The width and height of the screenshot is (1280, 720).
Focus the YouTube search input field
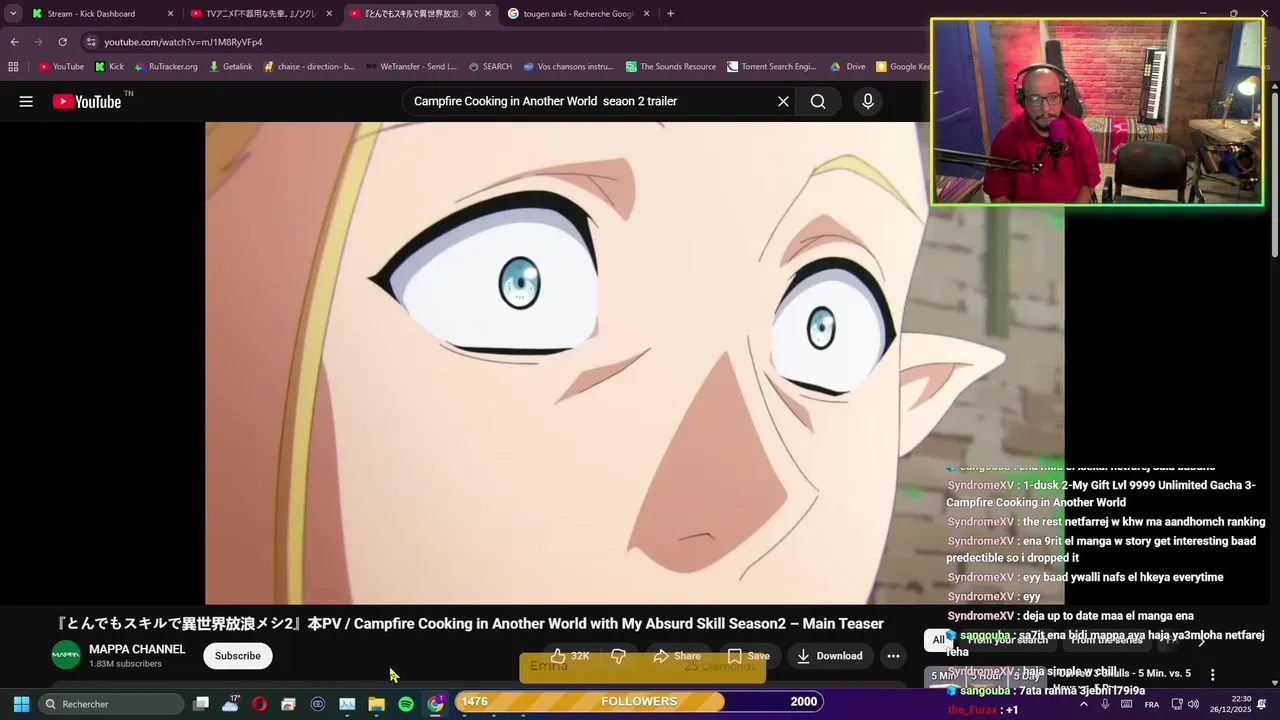(590, 101)
